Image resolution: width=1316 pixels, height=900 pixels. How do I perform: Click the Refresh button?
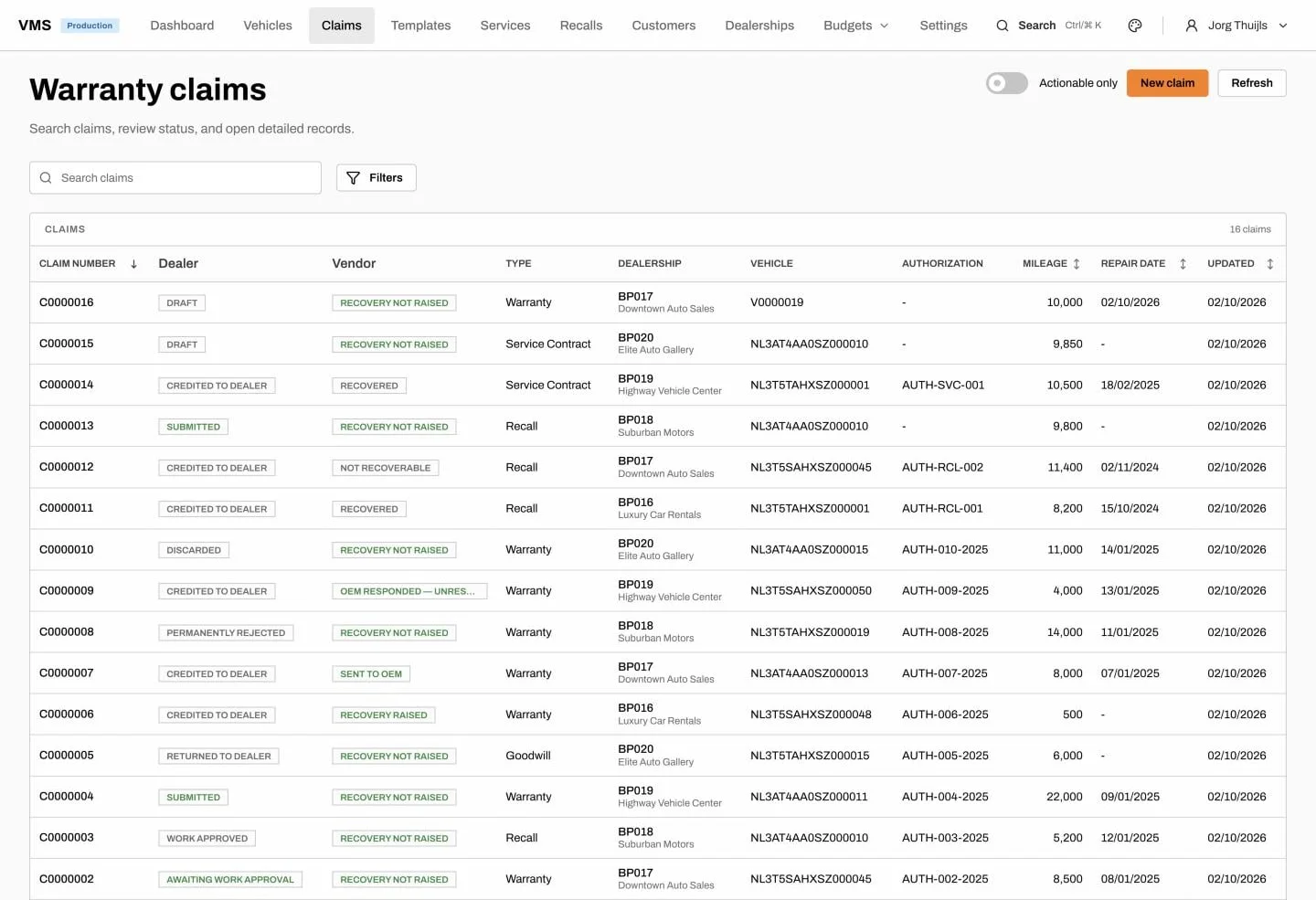[1251, 83]
